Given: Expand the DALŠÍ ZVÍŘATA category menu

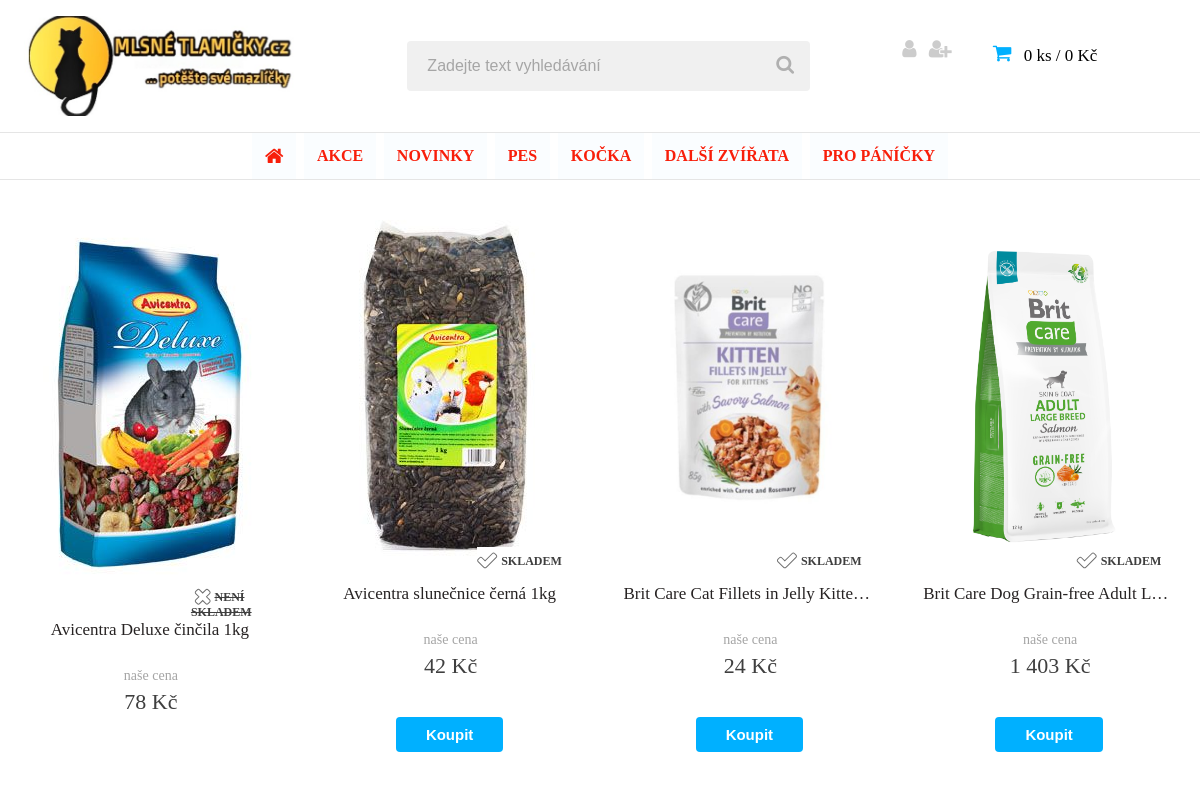Looking at the screenshot, I should point(727,156).
